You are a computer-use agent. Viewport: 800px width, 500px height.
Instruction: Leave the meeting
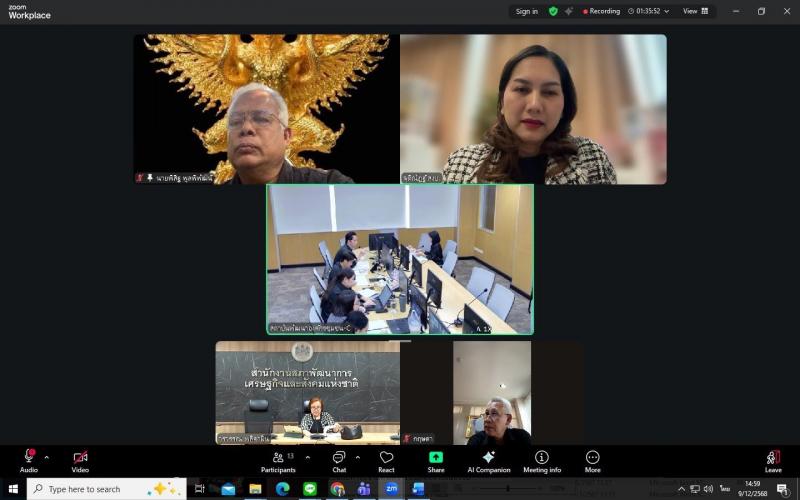pos(773,461)
